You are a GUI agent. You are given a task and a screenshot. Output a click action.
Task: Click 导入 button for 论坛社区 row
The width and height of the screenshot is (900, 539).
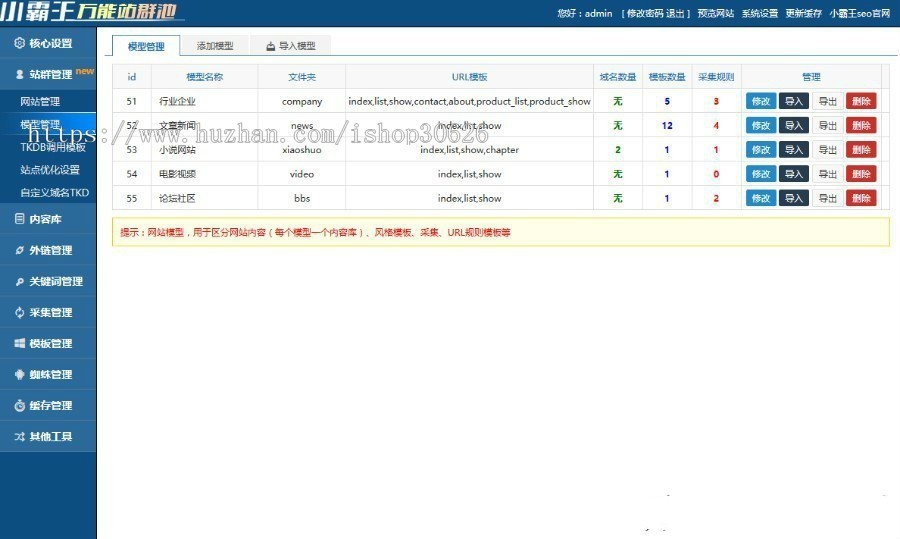point(794,198)
